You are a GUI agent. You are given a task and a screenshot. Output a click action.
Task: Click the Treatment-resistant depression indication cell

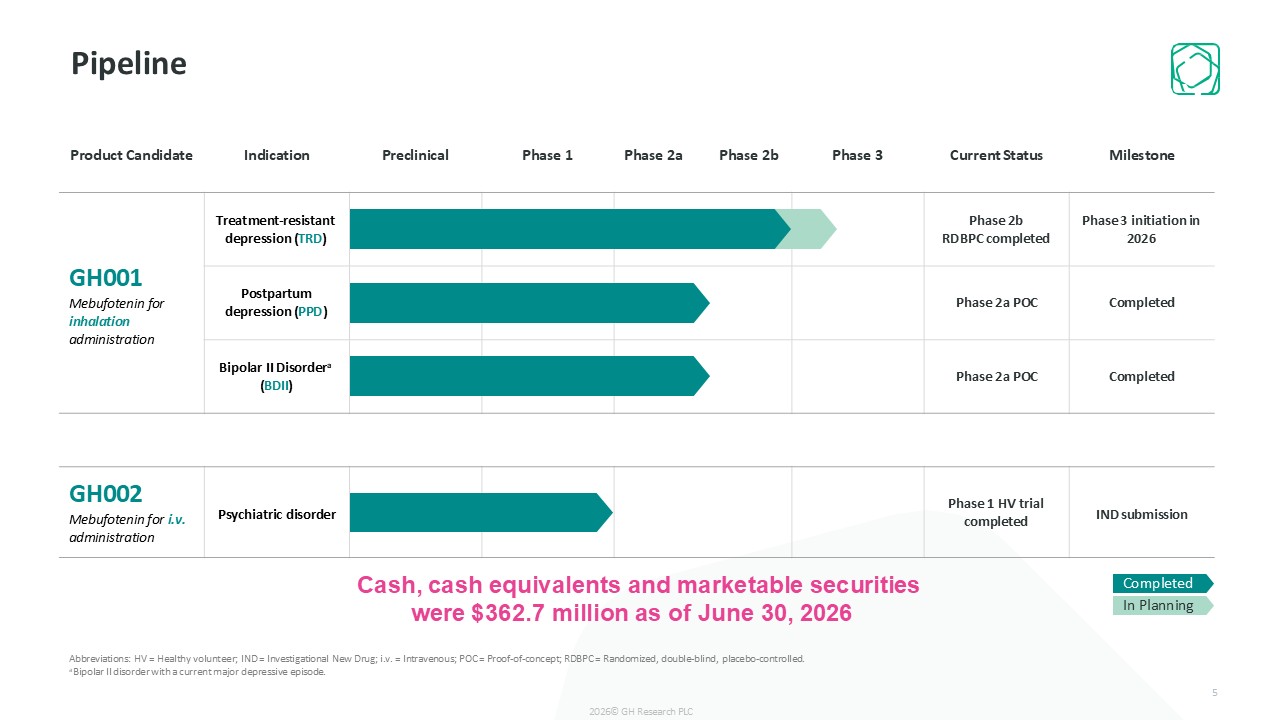pos(276,229)
